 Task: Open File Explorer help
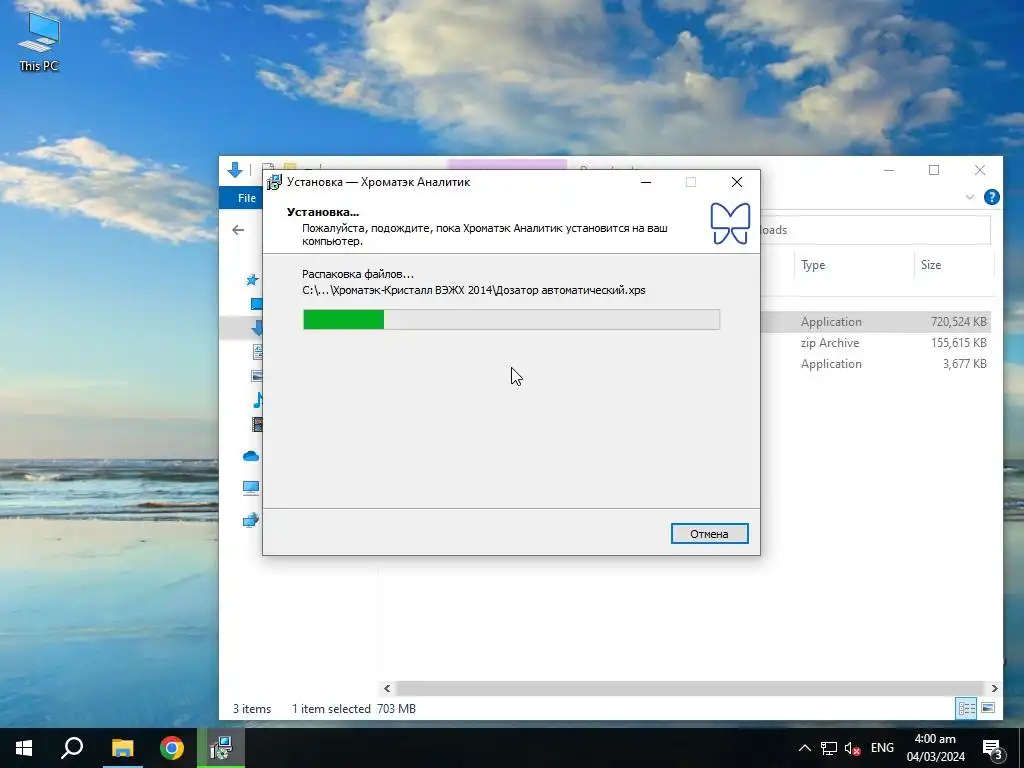tap(991, 197)
